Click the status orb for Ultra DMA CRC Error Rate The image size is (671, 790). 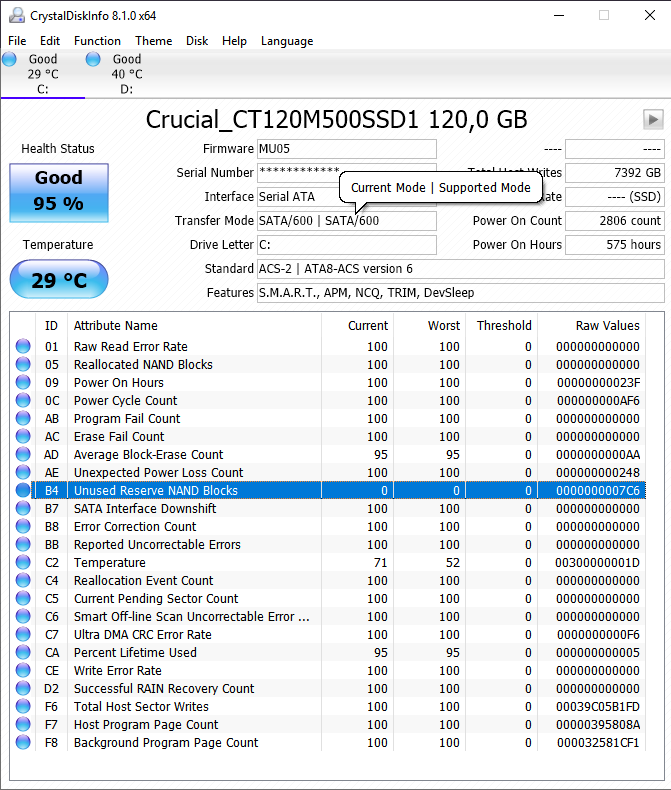coord(23,634)
